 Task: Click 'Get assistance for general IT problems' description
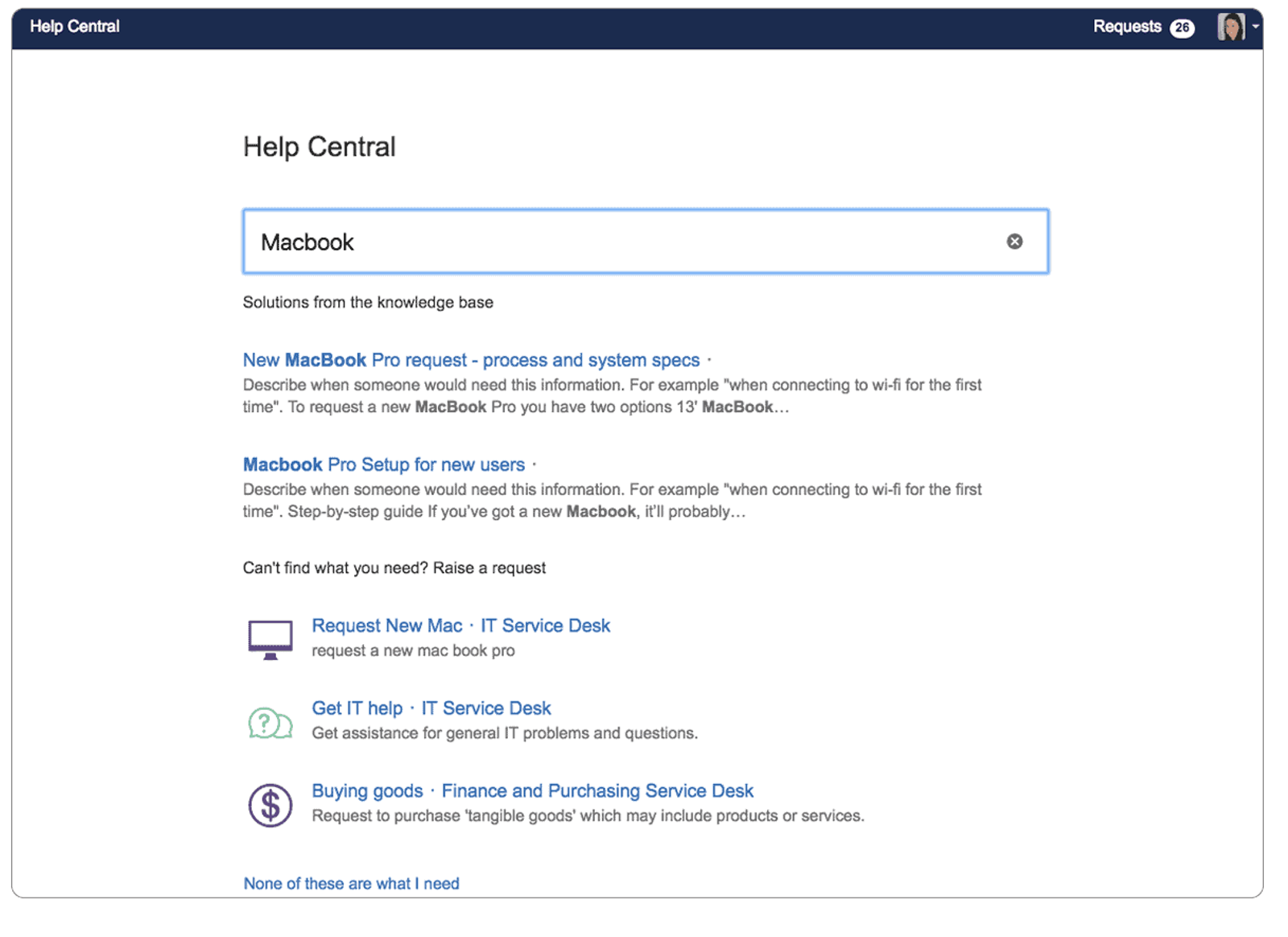pos(505,733)
